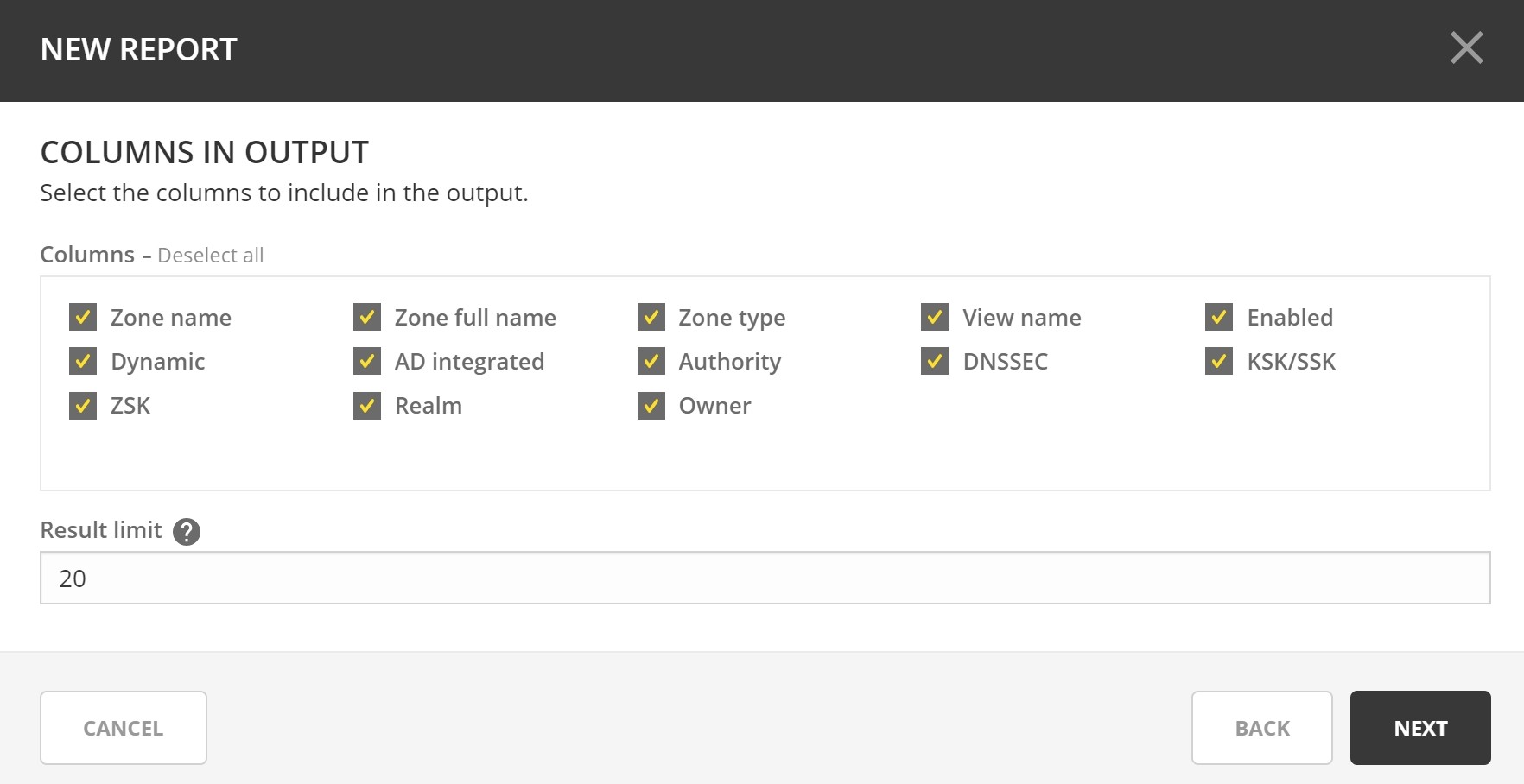Uncheck the Zone full name checkbox

(x=367, y=318)
